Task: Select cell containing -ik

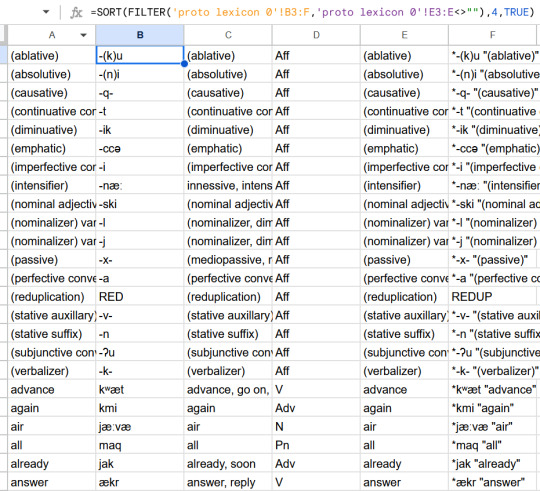Action: point(140,130)
